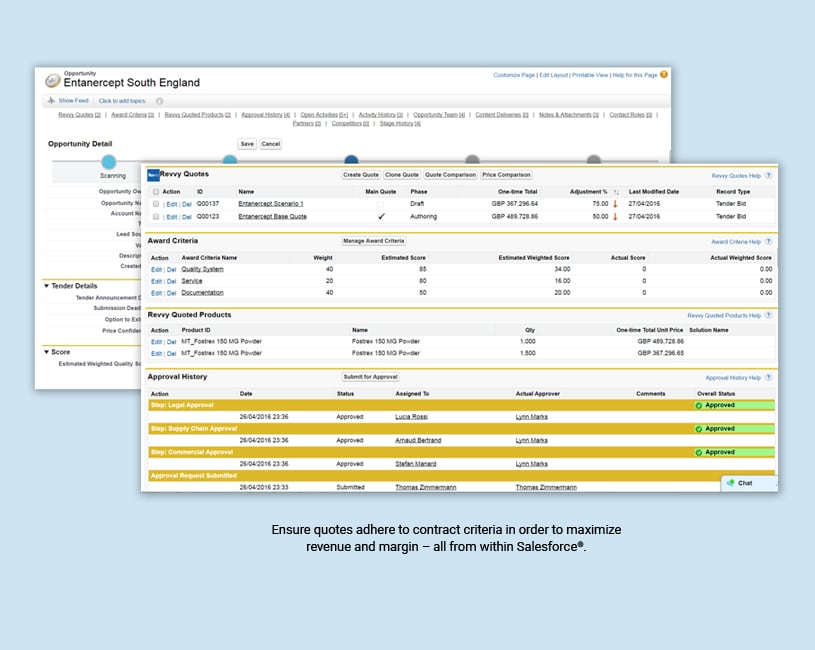The width and height of the screenshot is (815, 650).
Task: Open Revvy Quoted Products Help question icon
Action: point(768,315)
